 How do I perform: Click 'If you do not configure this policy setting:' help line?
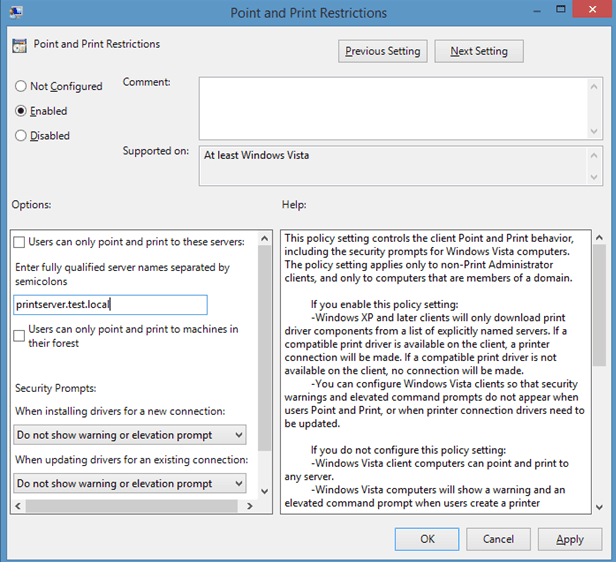(x=409, y=450)
